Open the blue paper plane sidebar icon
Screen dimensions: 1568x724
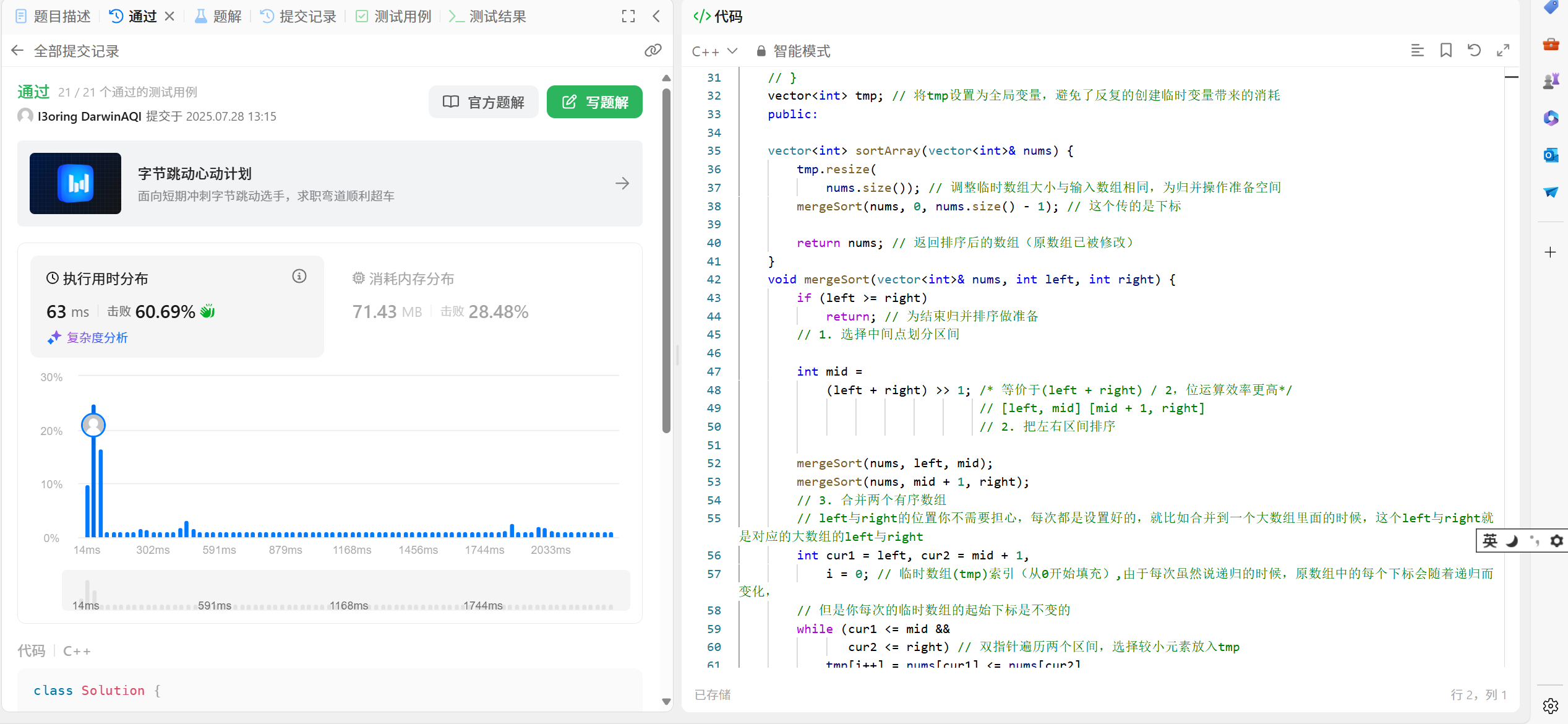[1551, 192]
